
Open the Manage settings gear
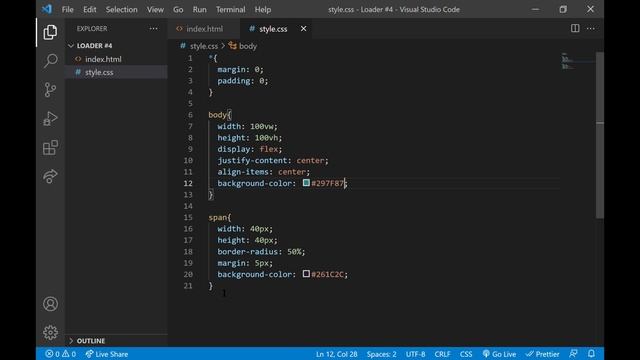pyautogui.click(x=50, y=333)
